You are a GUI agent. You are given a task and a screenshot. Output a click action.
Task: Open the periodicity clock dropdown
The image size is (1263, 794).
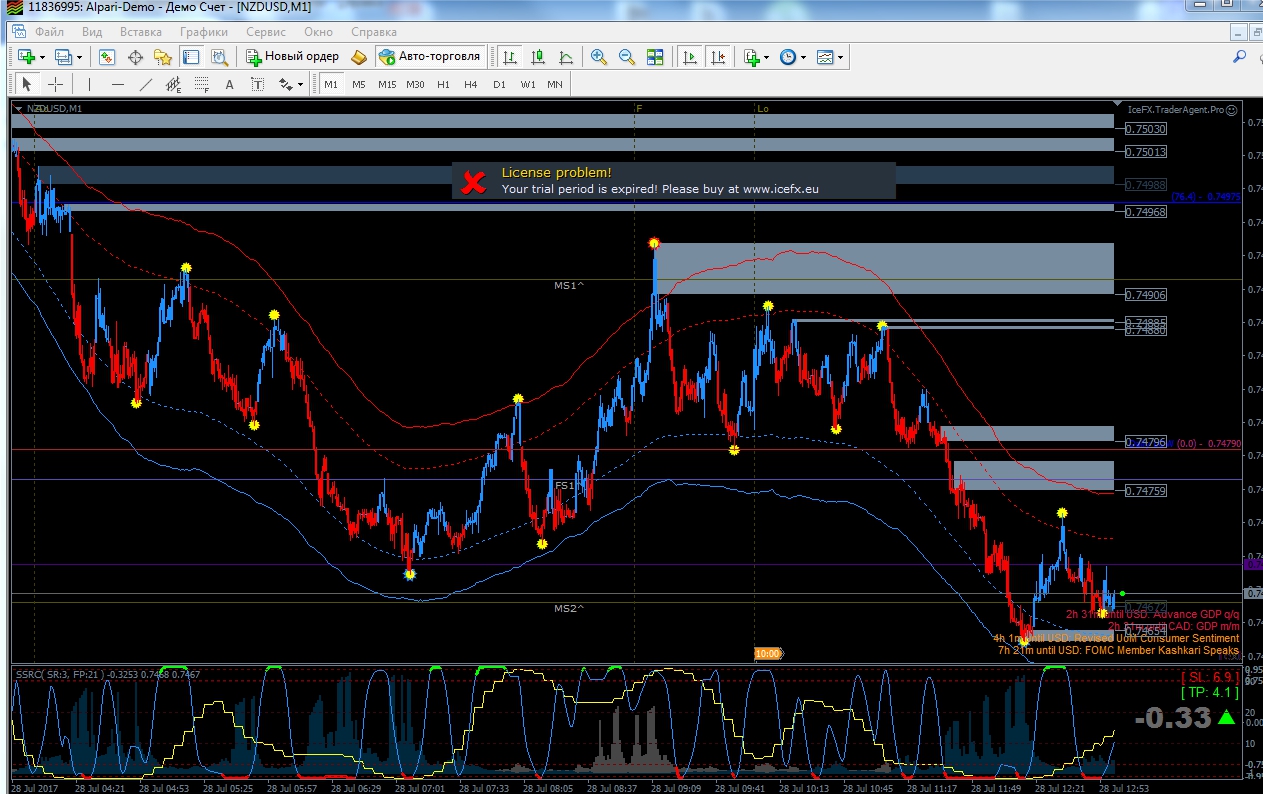pyautogui.click(x=793, y=57)
